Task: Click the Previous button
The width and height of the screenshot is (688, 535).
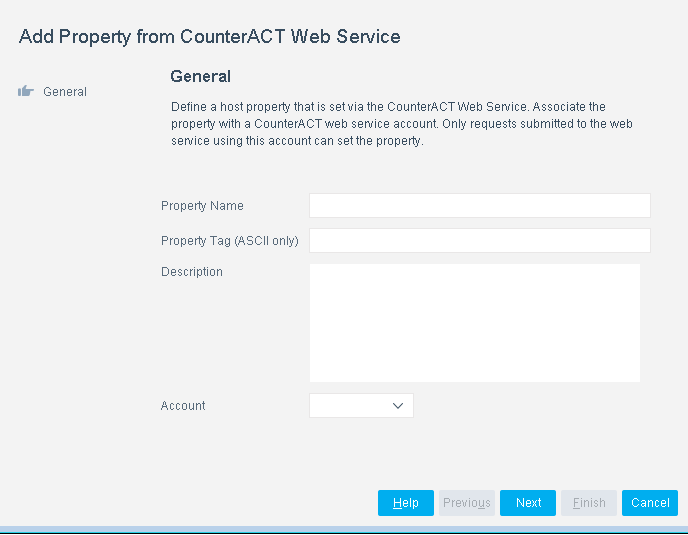Action: pos(466,503)
